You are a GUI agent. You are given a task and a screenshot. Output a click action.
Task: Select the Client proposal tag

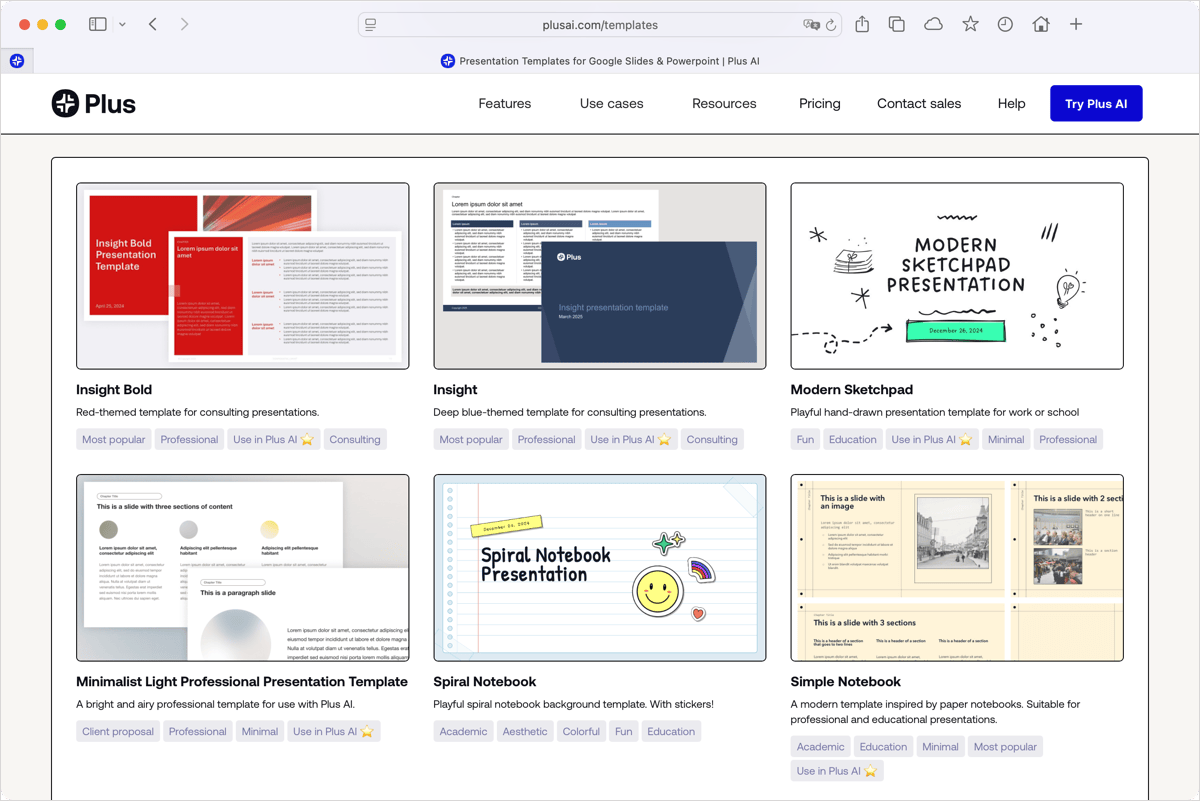point(118,731)
